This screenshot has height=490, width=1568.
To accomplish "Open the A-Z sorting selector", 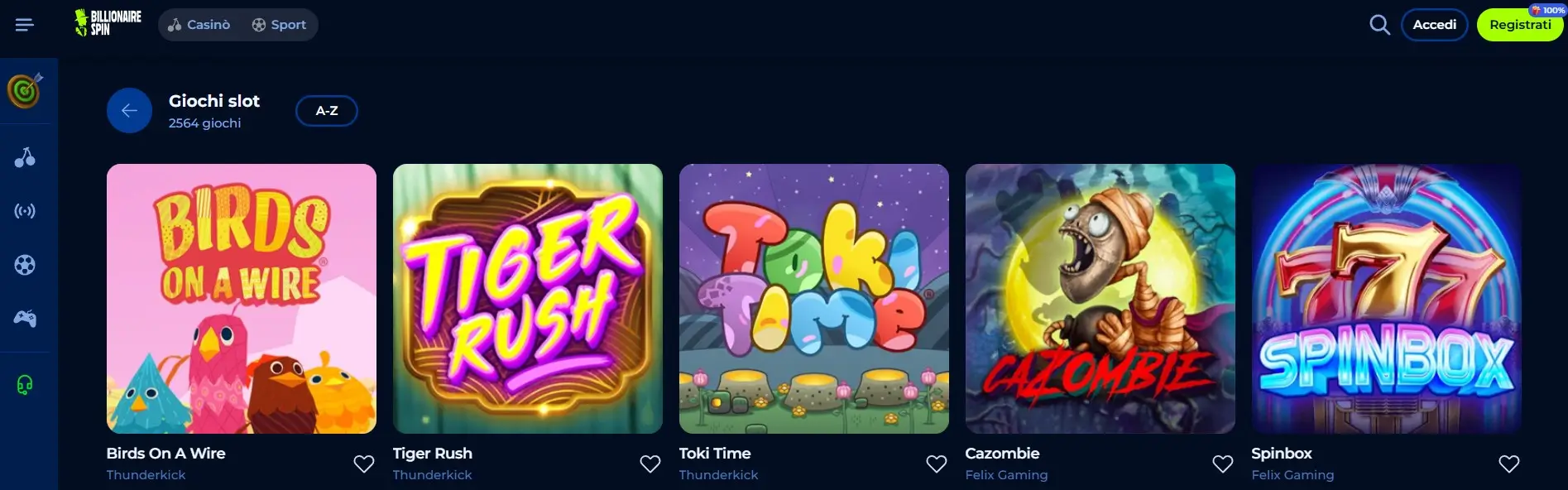I will point(327,111).
